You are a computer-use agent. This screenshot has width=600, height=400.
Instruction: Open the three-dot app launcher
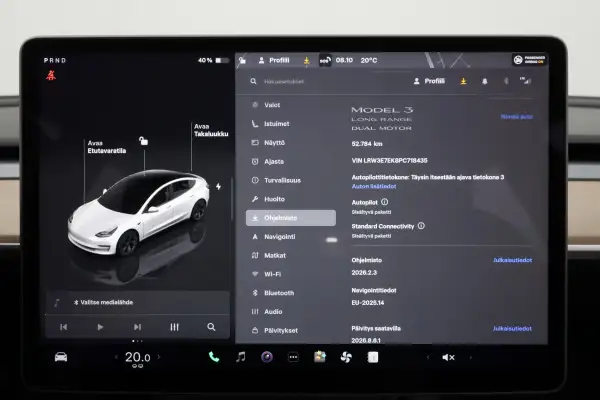pos(293,357)
